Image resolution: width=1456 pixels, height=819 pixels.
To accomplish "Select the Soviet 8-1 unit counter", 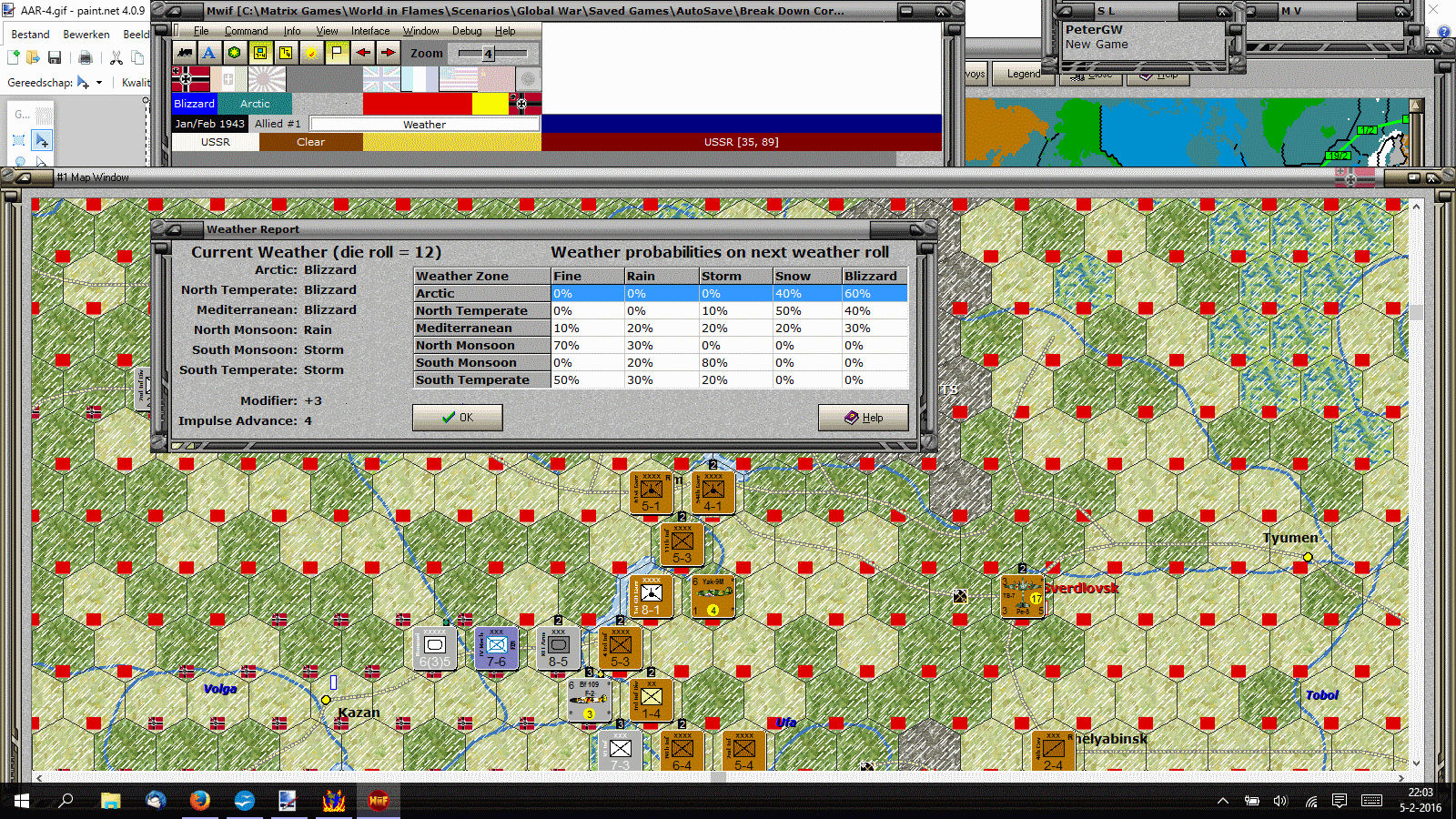I will (652, 596).
